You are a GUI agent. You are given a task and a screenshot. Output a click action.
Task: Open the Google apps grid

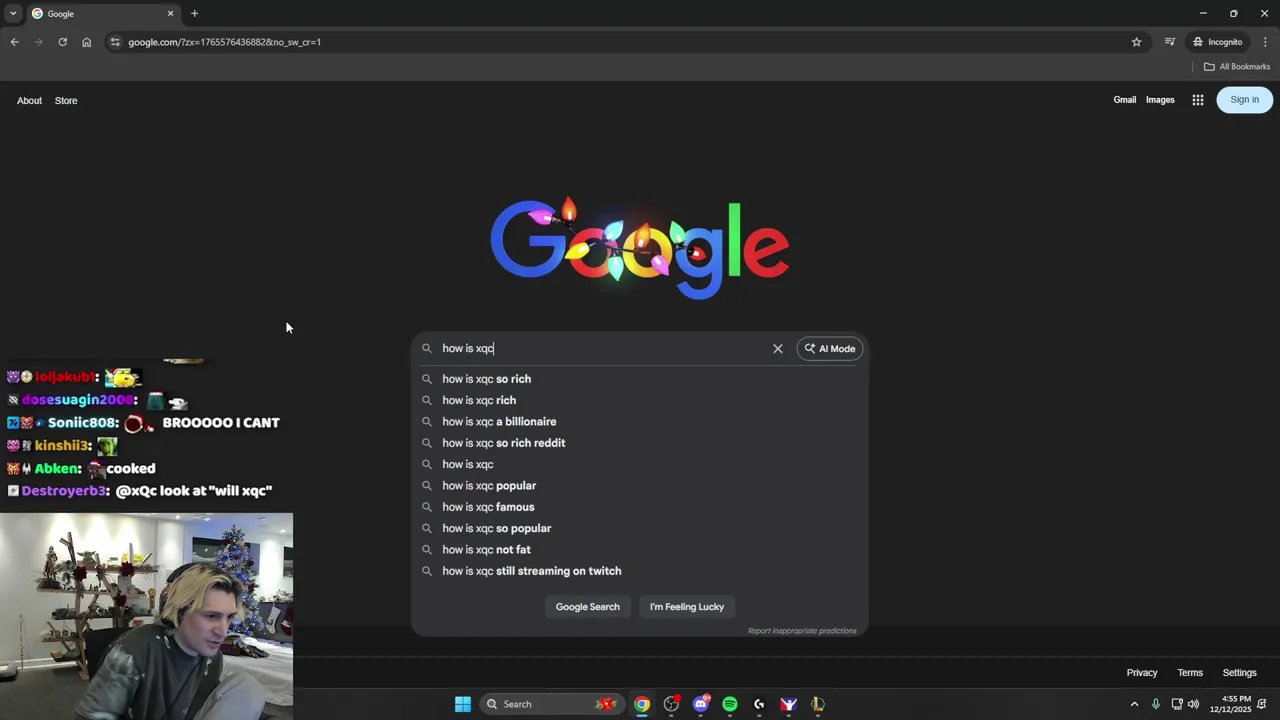1197,100
